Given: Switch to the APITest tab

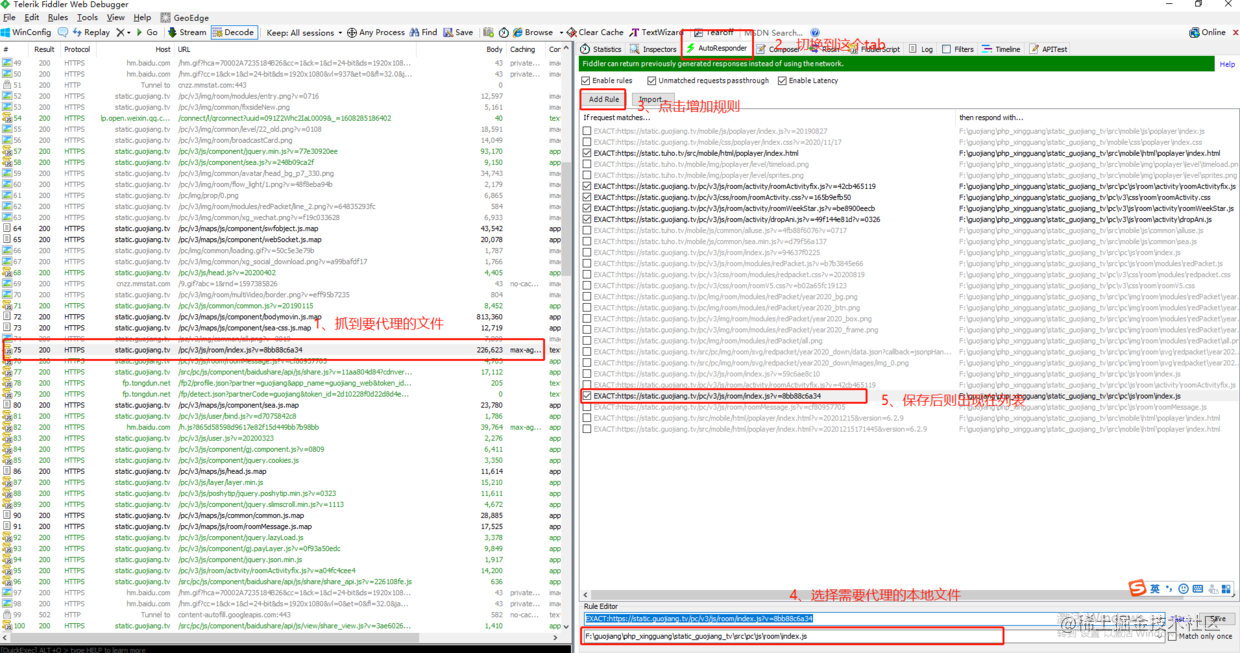Looking at the screenshot, I should (1049, 49).
